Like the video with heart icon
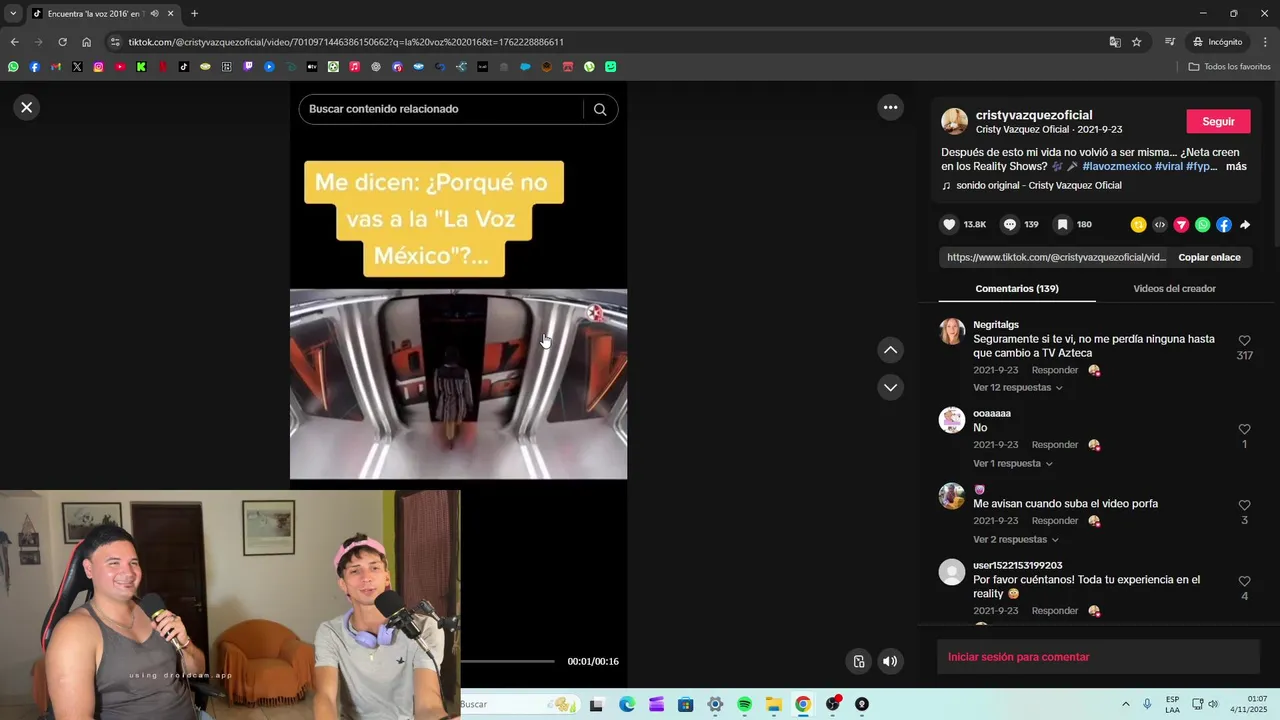The image size is (1280, 720). click(x=950, y=225)
